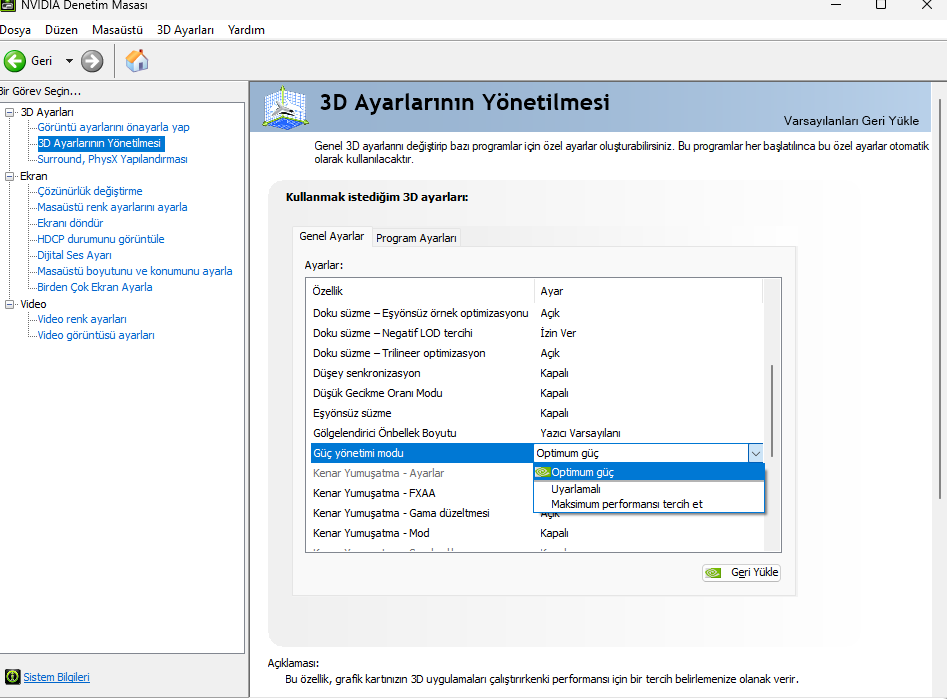This screenshot has width=947, height=699.
Task: Go back with the green Geri arrow
Action: click(15, 61)
